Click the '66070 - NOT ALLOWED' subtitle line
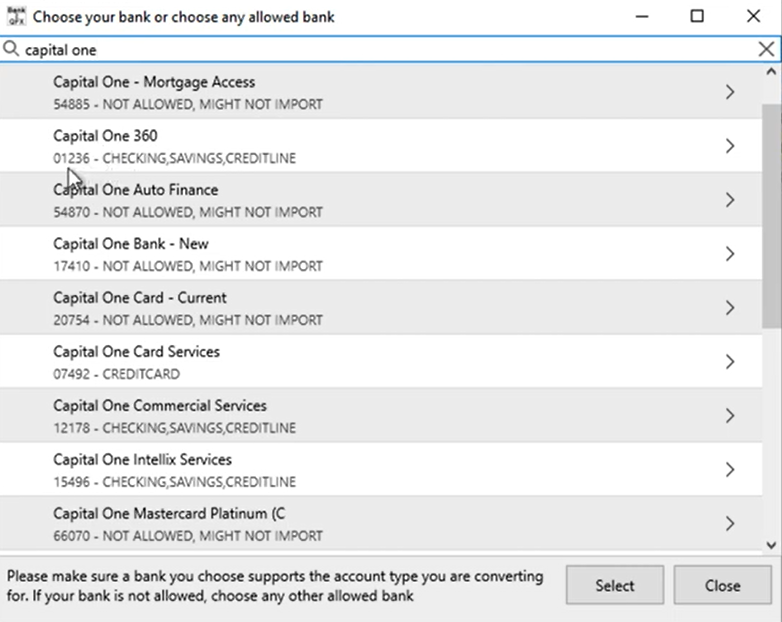The width and height of the screenshot is (782, 622). pyautogui.click(x=188, y=536)
